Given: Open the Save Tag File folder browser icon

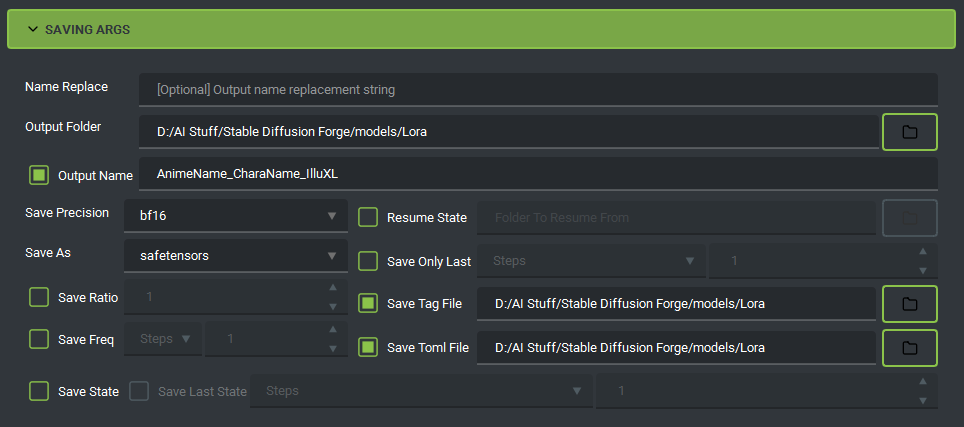Looking at the screenshot, I should 909,304.
